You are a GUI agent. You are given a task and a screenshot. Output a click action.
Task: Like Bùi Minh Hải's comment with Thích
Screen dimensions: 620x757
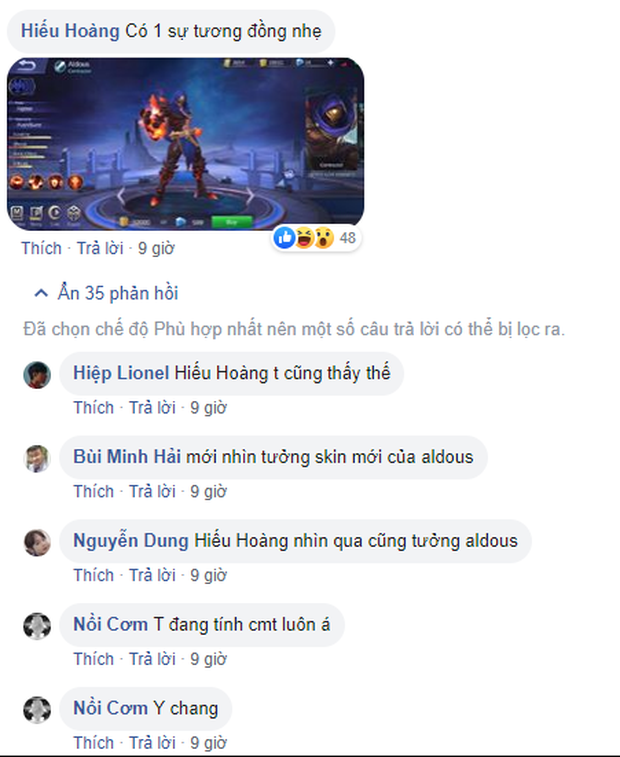coord(94,491)
